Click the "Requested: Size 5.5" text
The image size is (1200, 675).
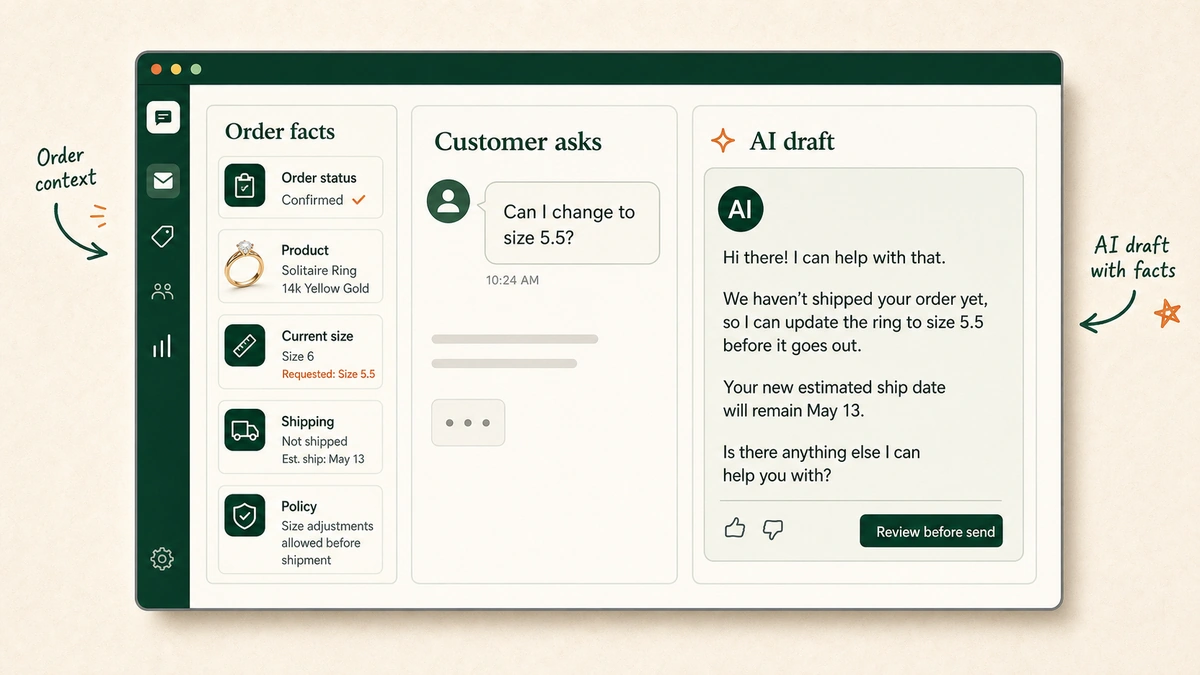(328, 374)
